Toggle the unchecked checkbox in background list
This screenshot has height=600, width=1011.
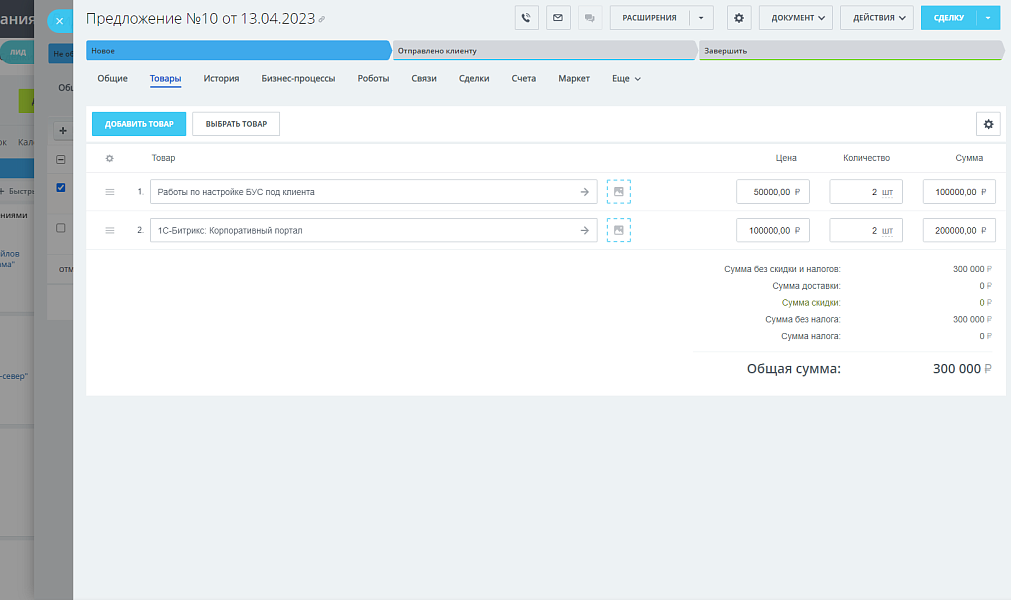click(61, 228)
